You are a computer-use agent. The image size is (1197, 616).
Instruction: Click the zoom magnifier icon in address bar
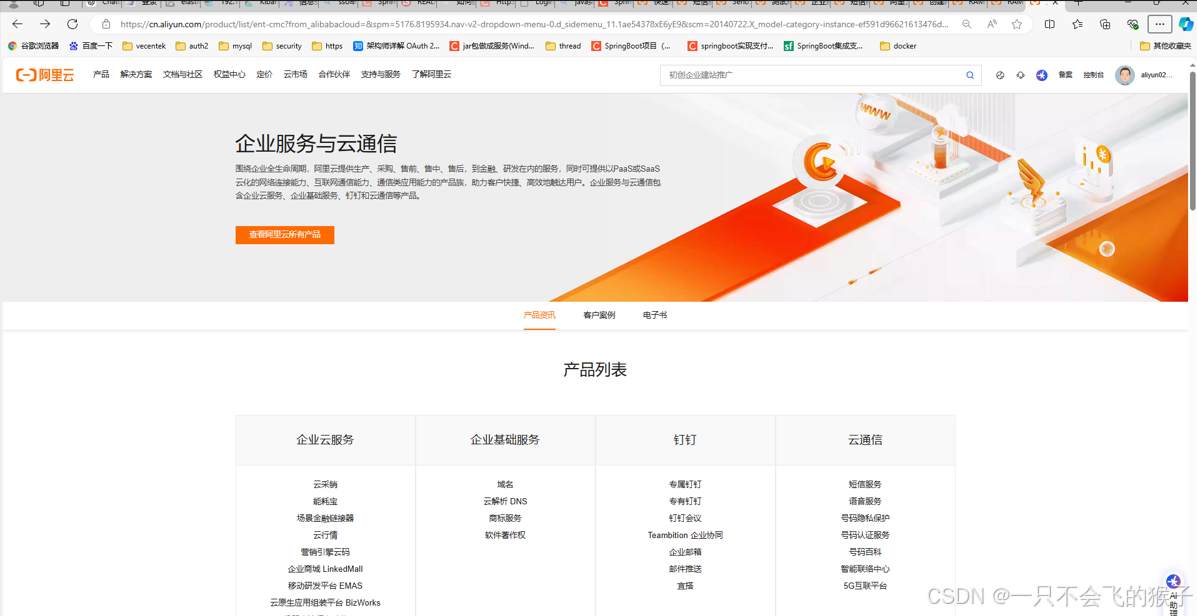point(966,24)
